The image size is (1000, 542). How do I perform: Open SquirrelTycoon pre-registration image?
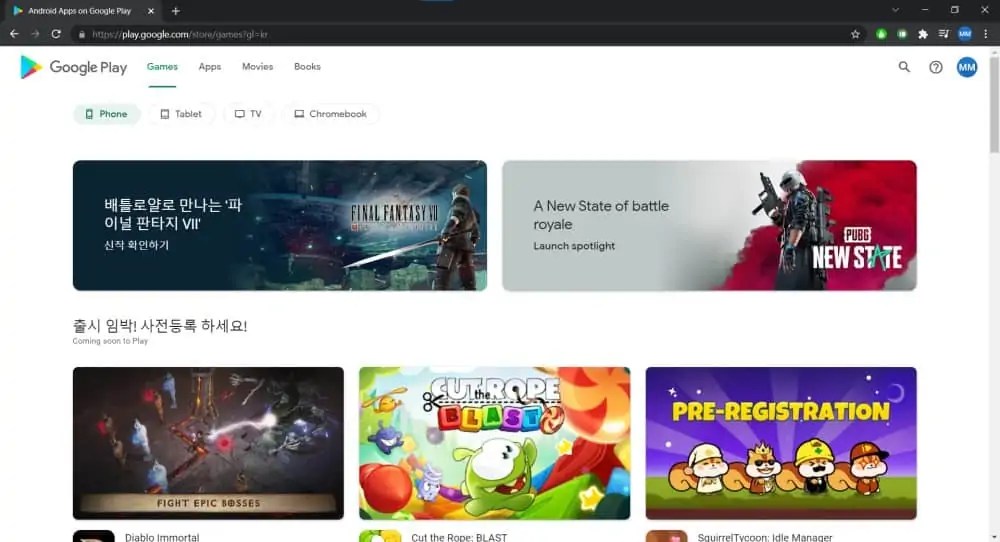[781, 443]
